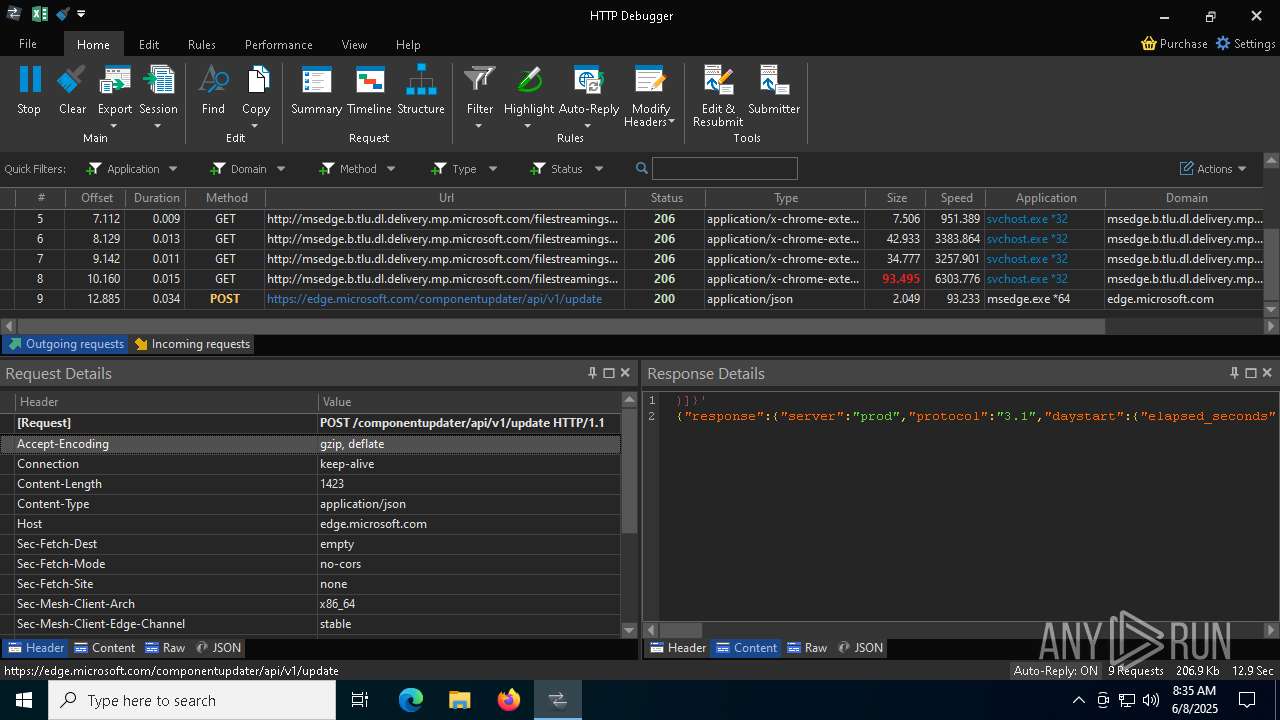
Task: Open request Raw tab
Action: point(165,648)
